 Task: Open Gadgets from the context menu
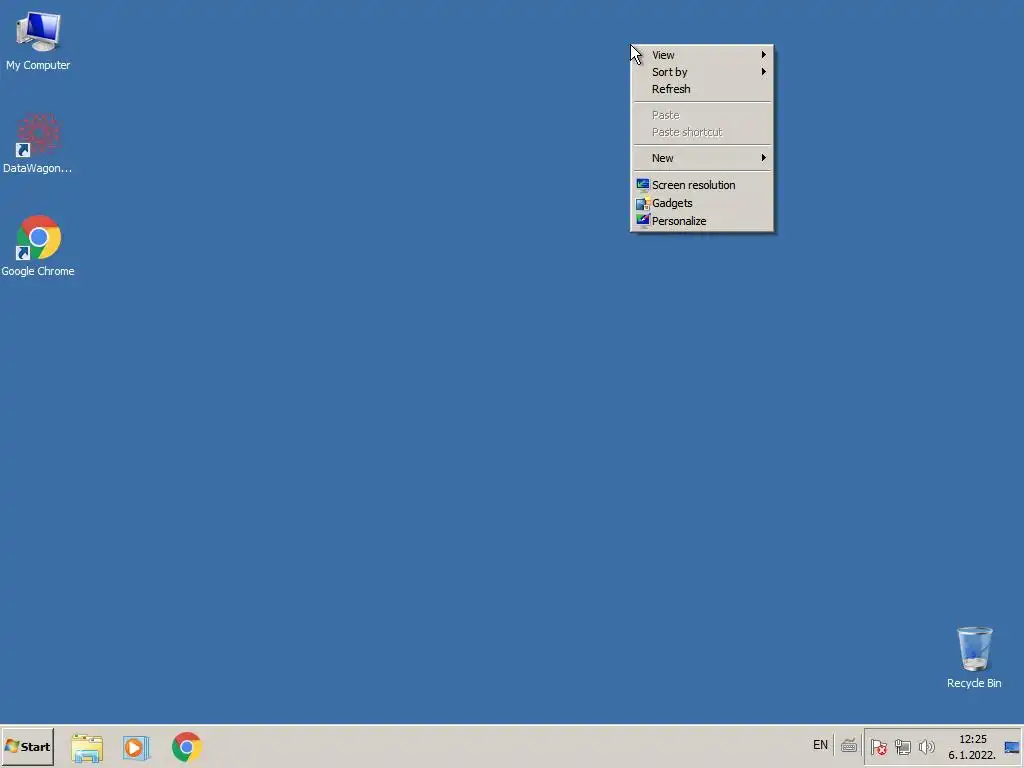702,203
